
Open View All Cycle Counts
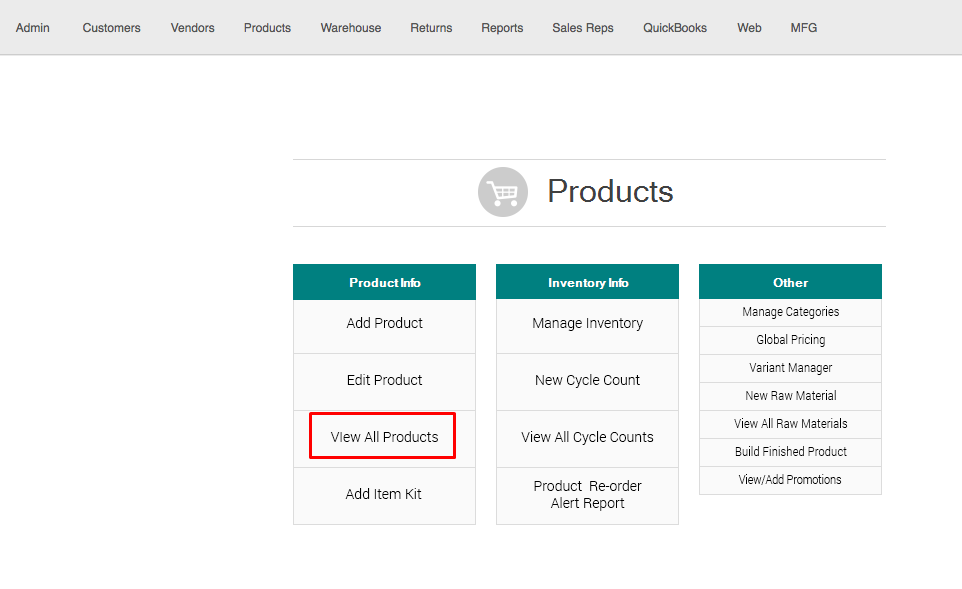[x=587, y=437]
